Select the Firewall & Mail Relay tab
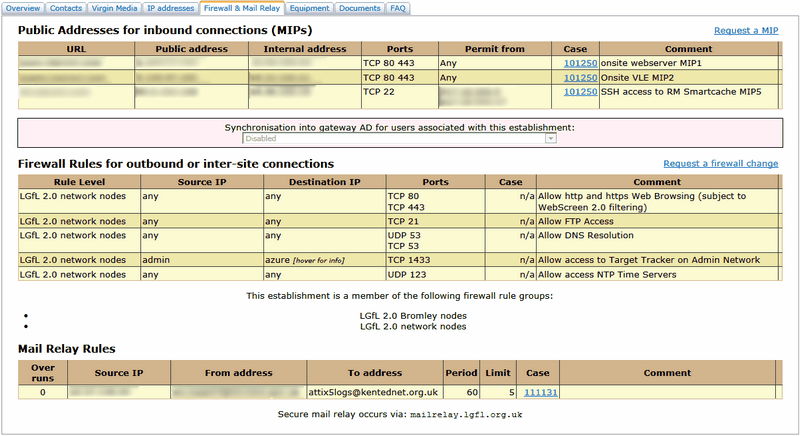This screenshot has height=436, width=800. click(242, 8)
